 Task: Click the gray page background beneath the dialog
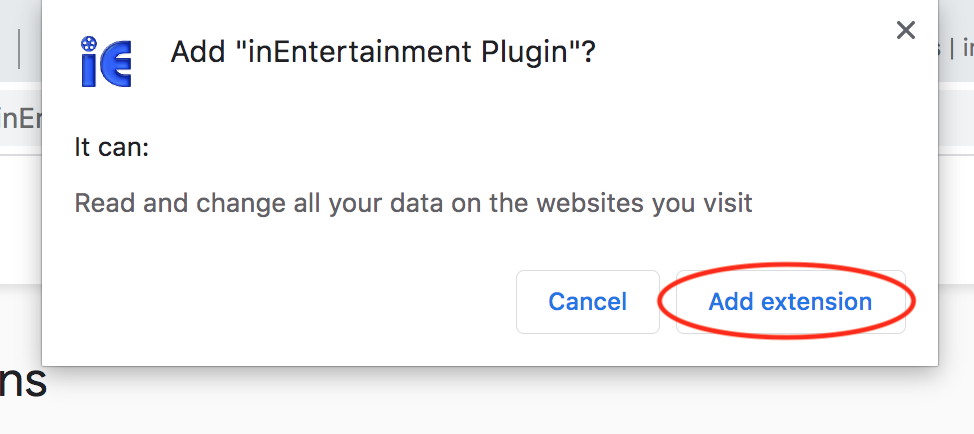[497, 402]
